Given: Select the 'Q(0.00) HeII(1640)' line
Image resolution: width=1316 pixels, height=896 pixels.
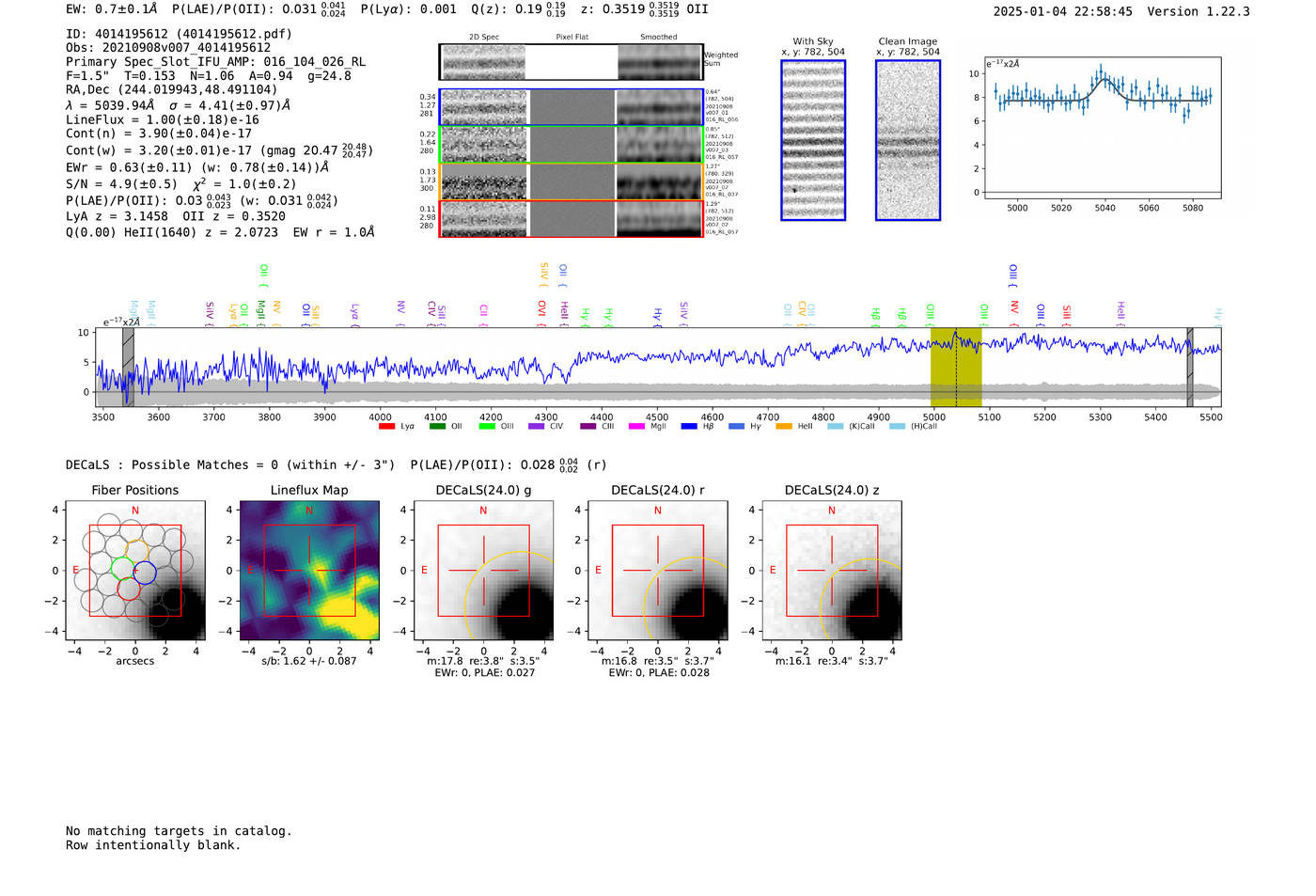Looking at the screenshot, I should (x=220, y=232).
